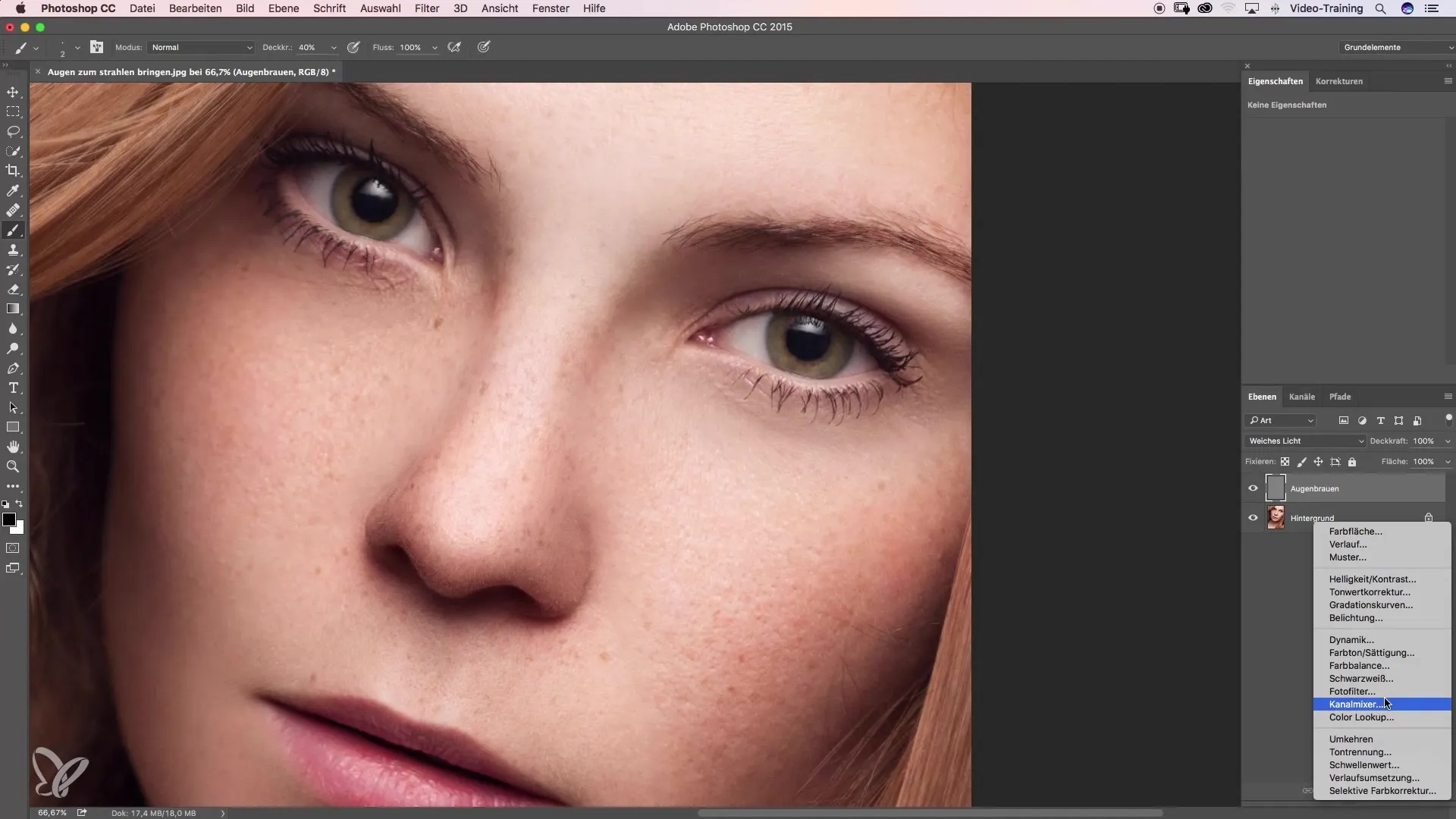Open the Ebene menu
The width and height of the screenshot is (1456, 819).
(x=284, y=8)
